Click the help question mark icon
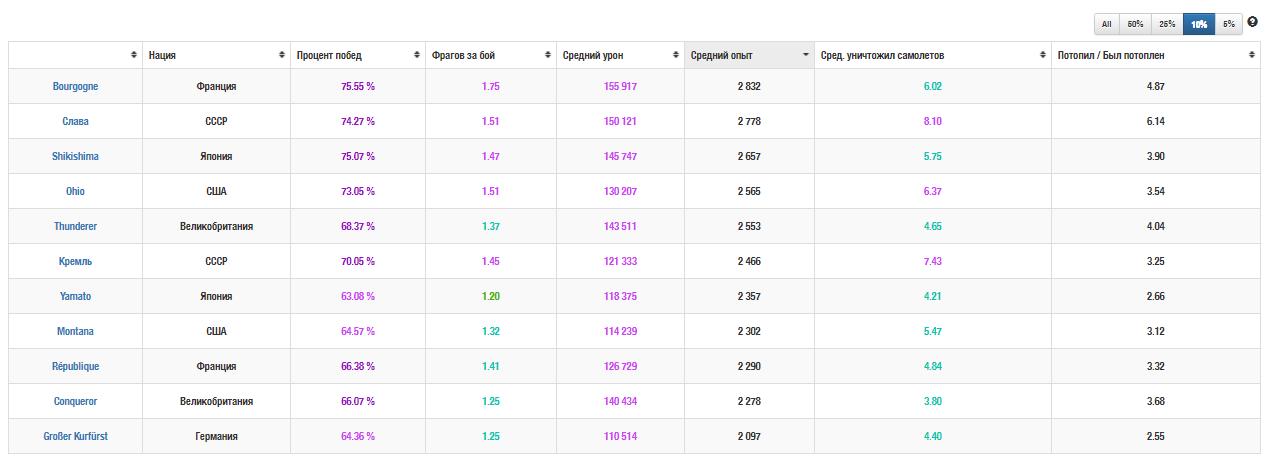Image resolution: width=1282 pixels, height=466 pixels. tap(1252, 22)
